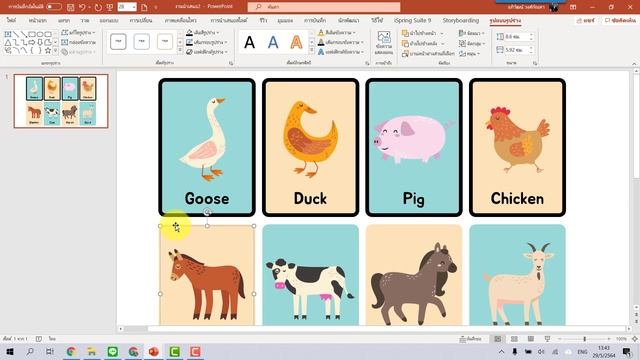Open the Rotate objects dropdown
640x360 pixels.
point(469,53)
